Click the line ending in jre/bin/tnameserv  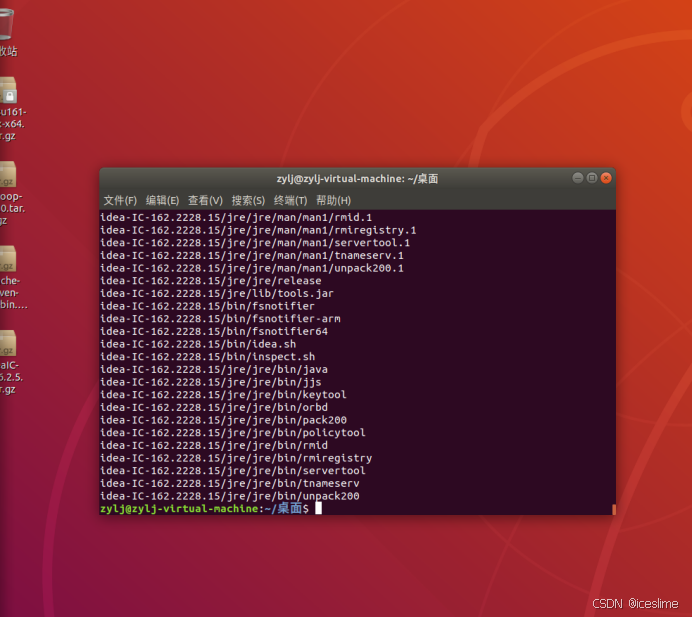pyautogui.click(x=229, y=483)
